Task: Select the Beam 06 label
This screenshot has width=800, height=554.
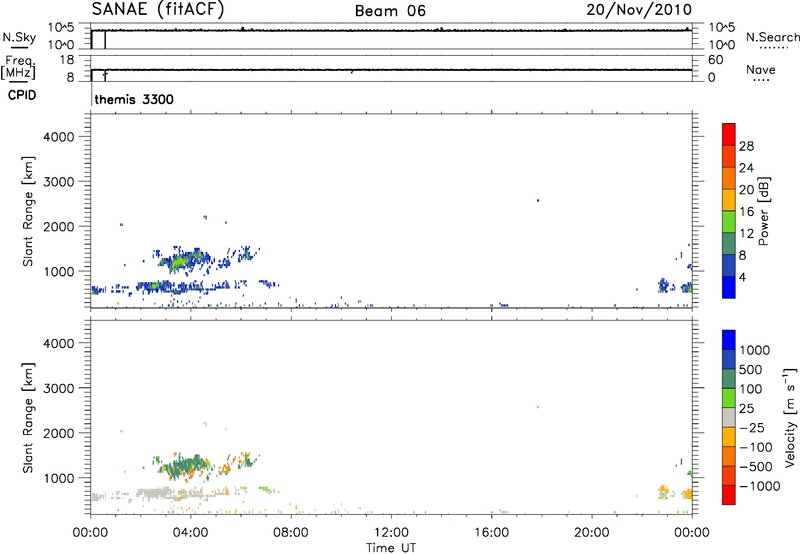Action: (390, 11)
